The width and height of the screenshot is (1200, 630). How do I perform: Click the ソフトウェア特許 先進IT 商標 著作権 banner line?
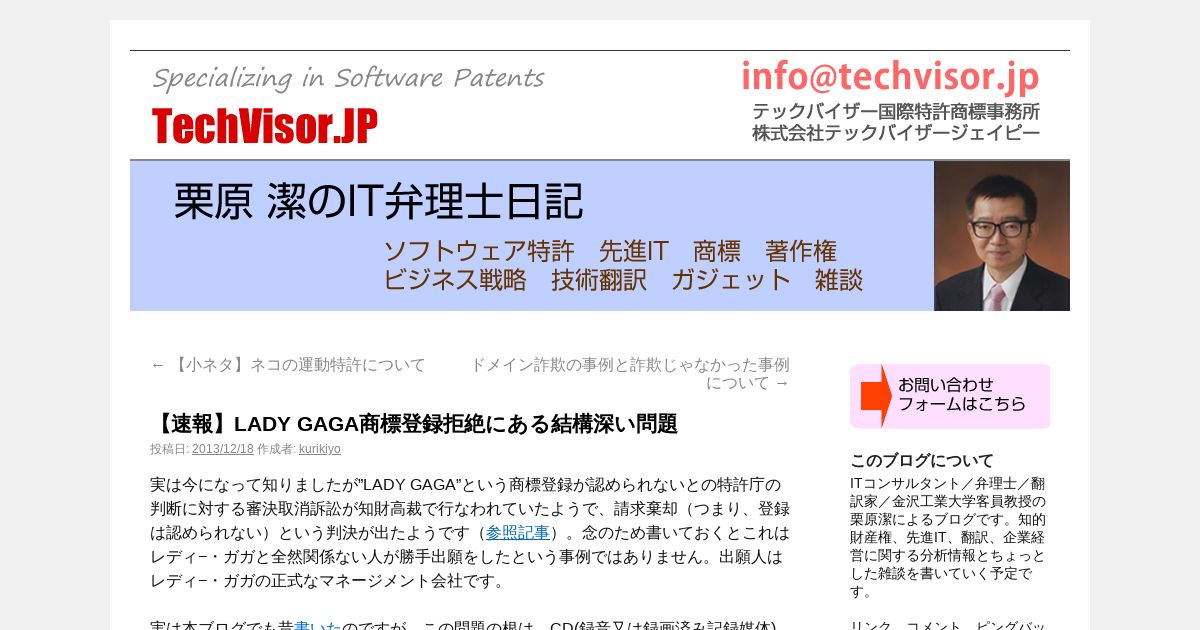point(610,251)
